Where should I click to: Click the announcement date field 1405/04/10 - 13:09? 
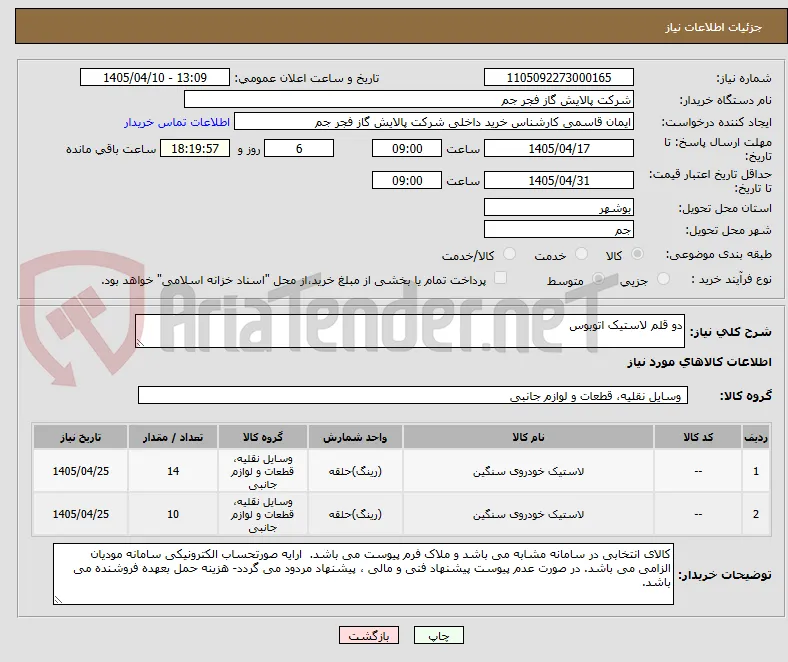click(155, 77)
